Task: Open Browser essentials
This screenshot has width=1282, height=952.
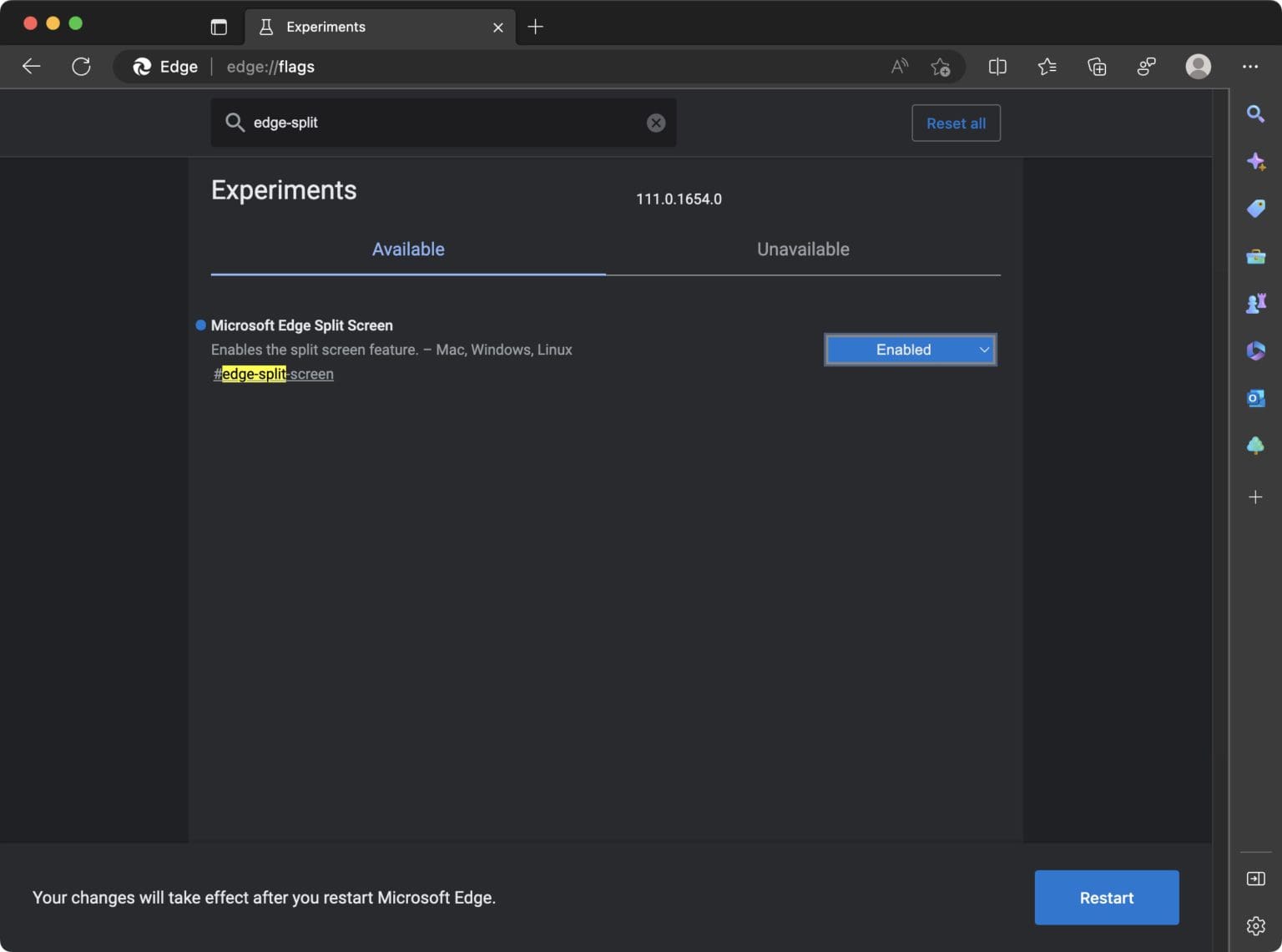Action: click(x=1146, y=67)
